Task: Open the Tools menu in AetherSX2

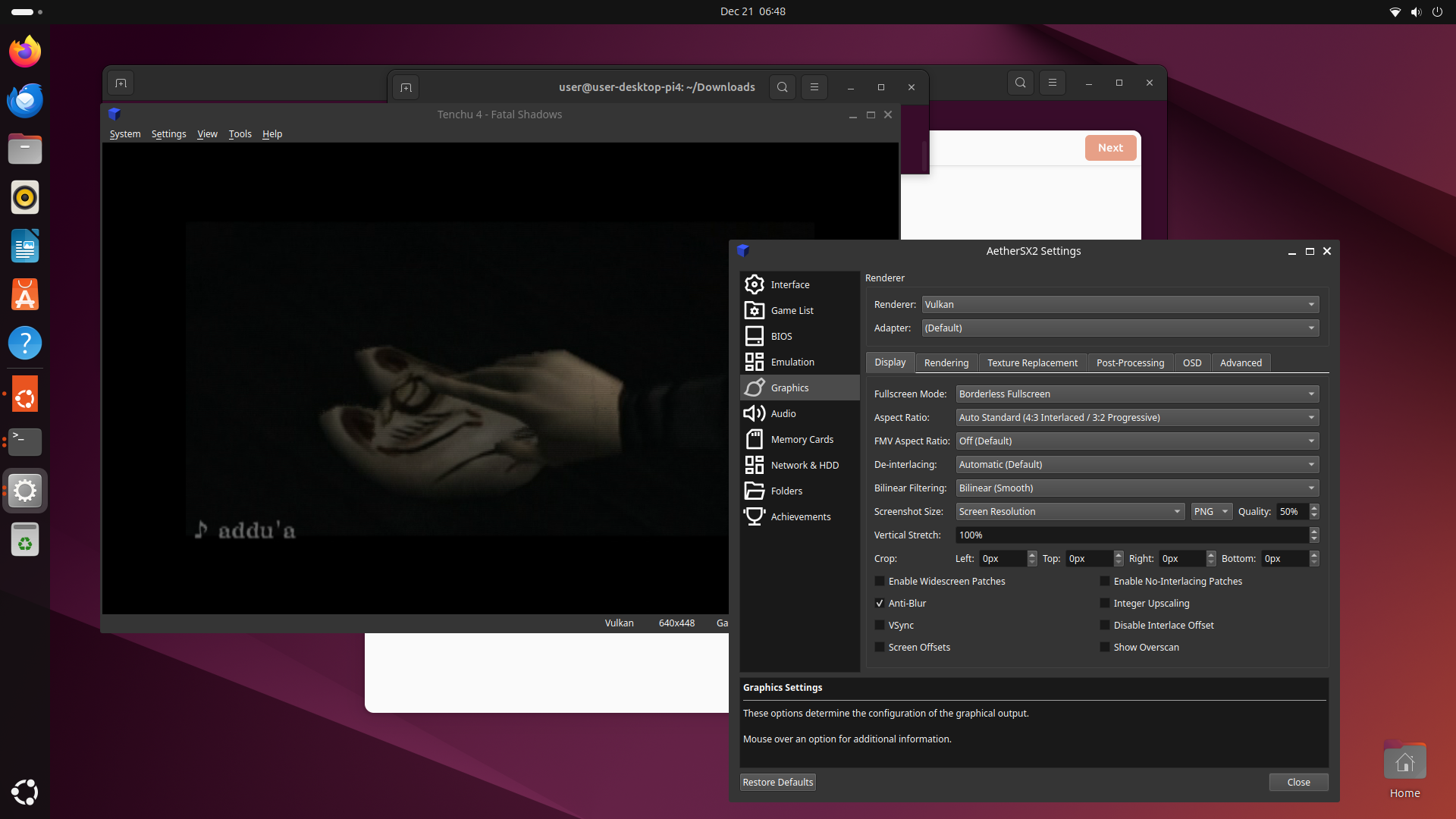Action: [240, 134]
